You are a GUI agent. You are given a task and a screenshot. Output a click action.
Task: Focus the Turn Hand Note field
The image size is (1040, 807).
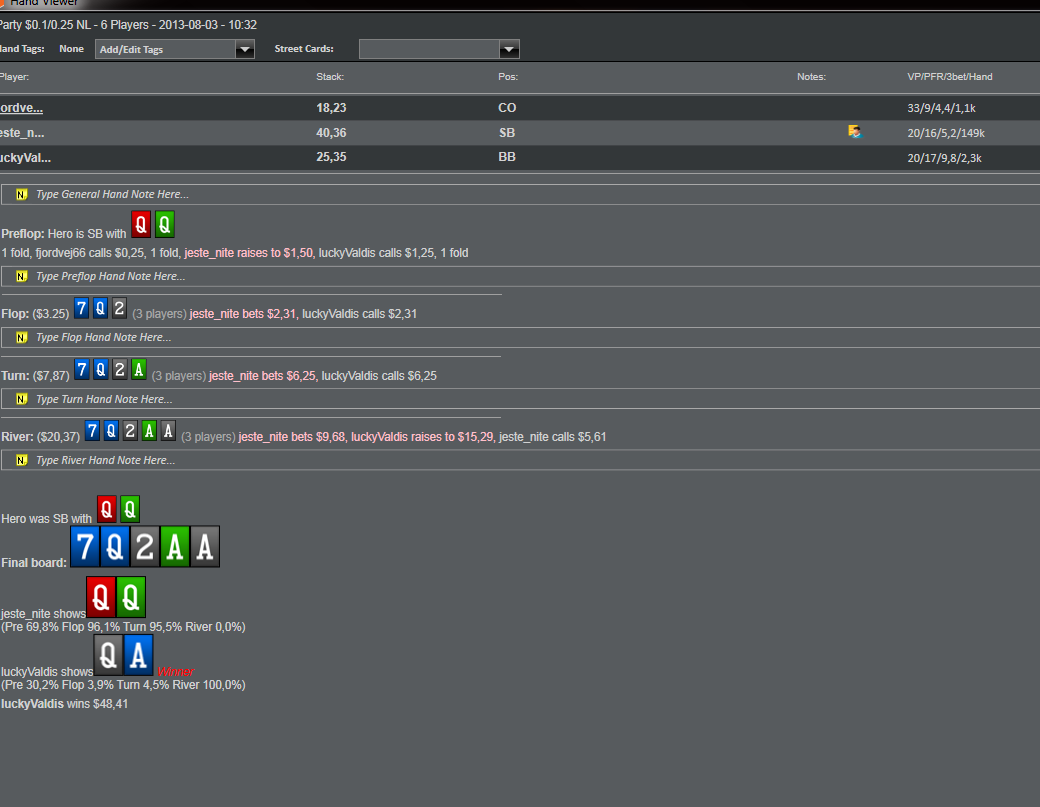pyautogui.click(x=521, y=399)
